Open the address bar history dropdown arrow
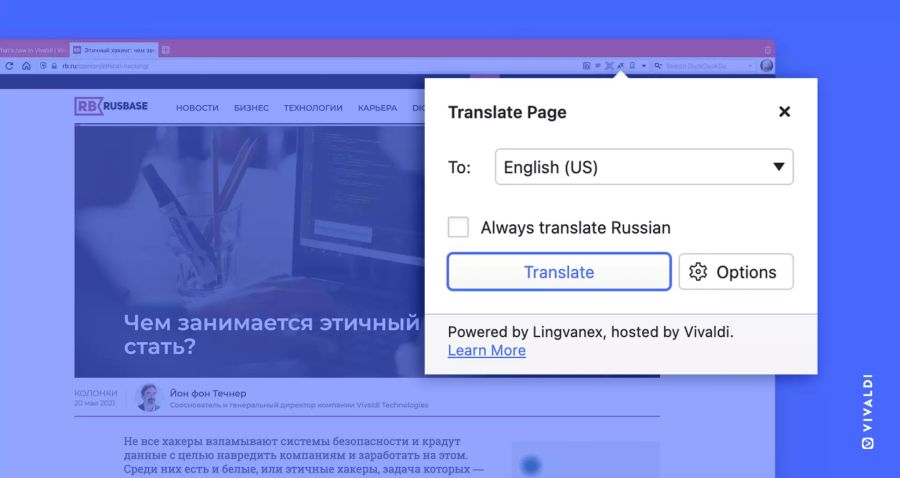 643,66
